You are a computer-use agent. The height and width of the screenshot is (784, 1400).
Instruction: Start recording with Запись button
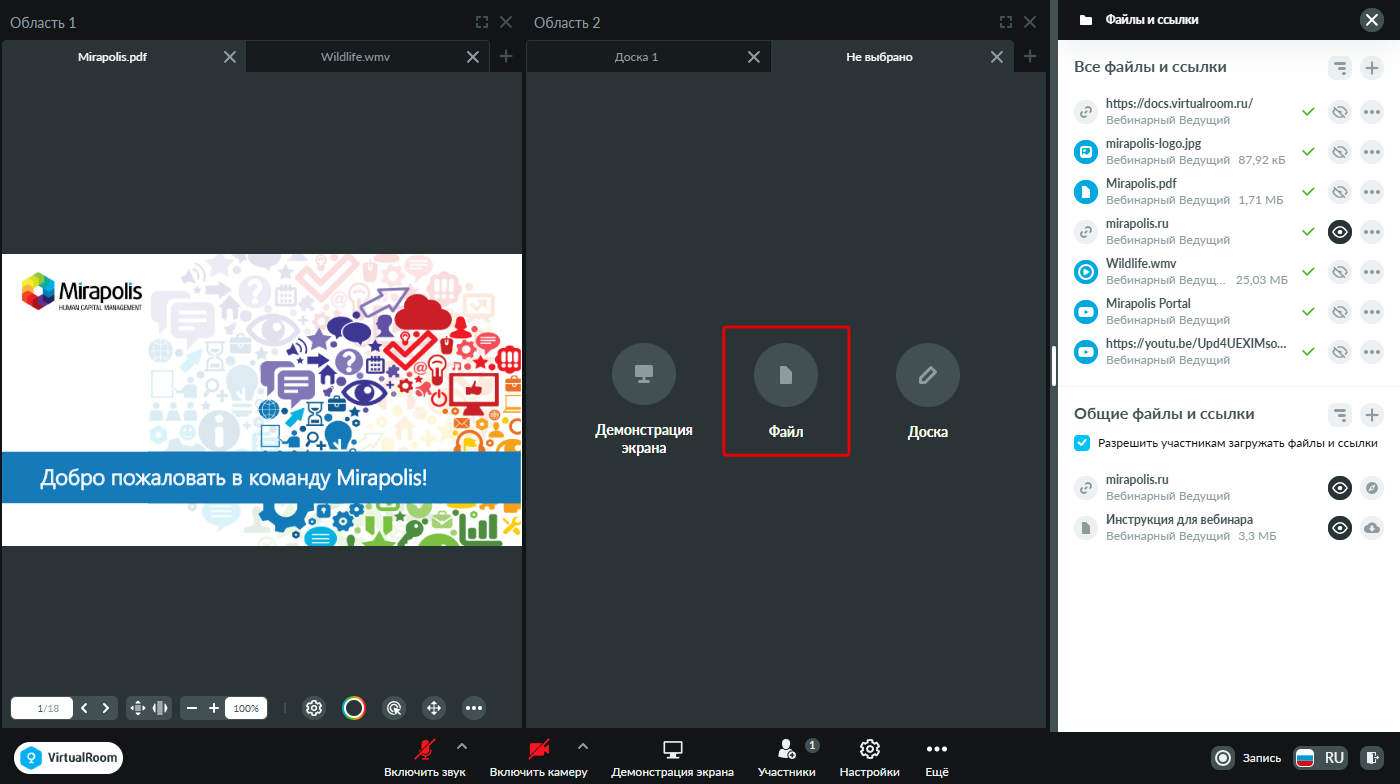click(x=1246, y=758)
